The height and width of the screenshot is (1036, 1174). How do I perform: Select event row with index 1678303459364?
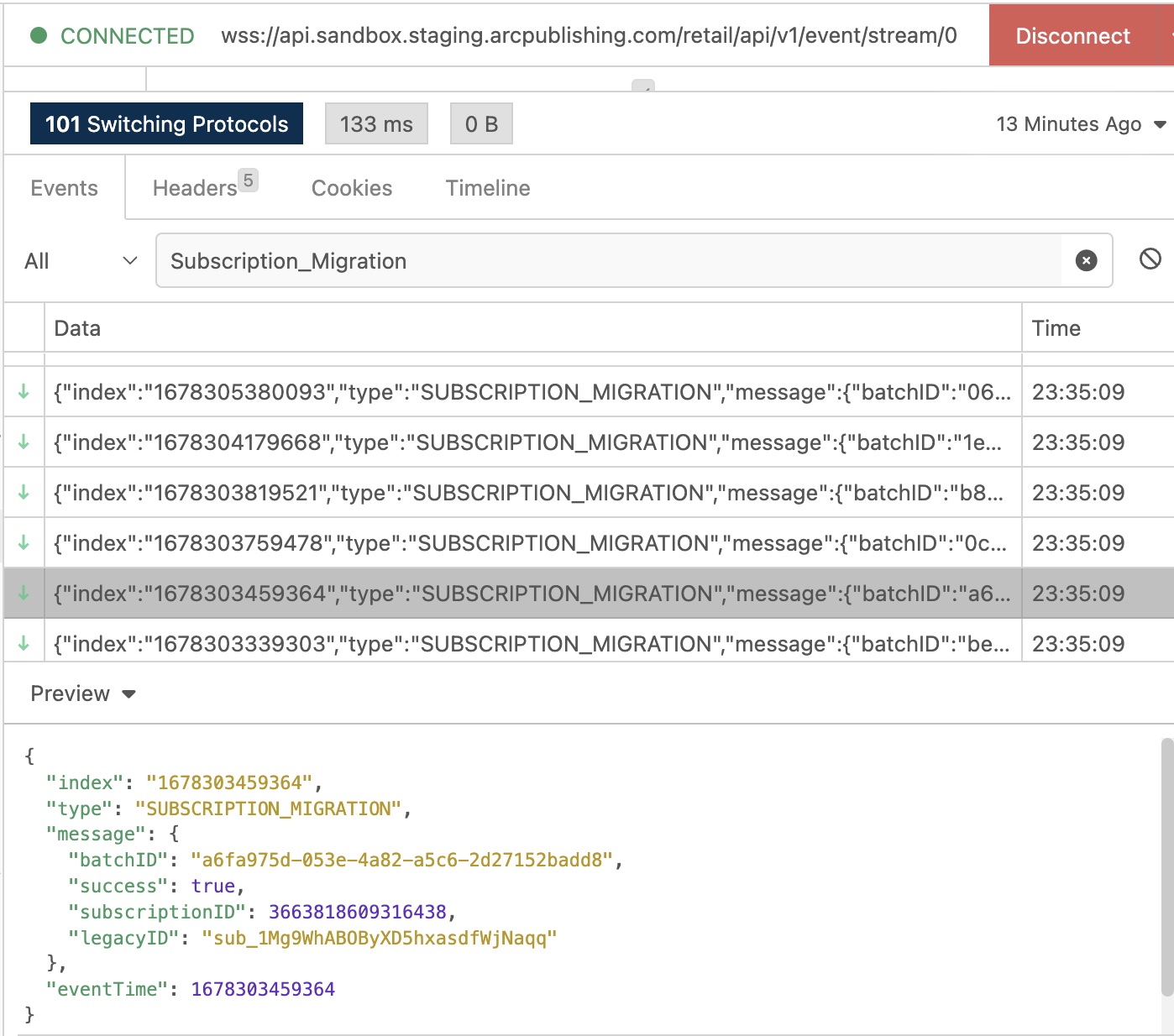click(x=589, y=594)
